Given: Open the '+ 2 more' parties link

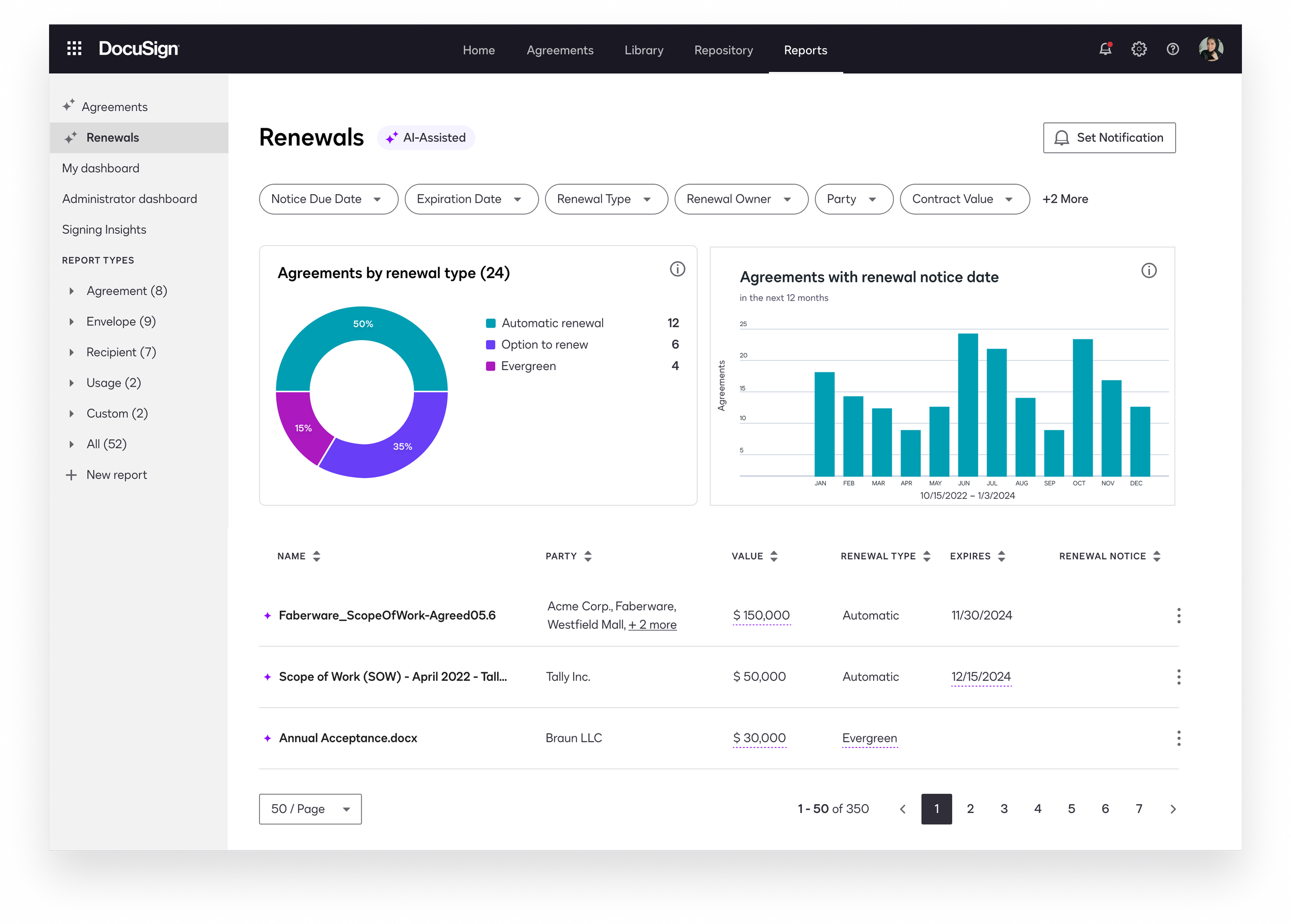Looking at the screenshot, I should 652,625.
